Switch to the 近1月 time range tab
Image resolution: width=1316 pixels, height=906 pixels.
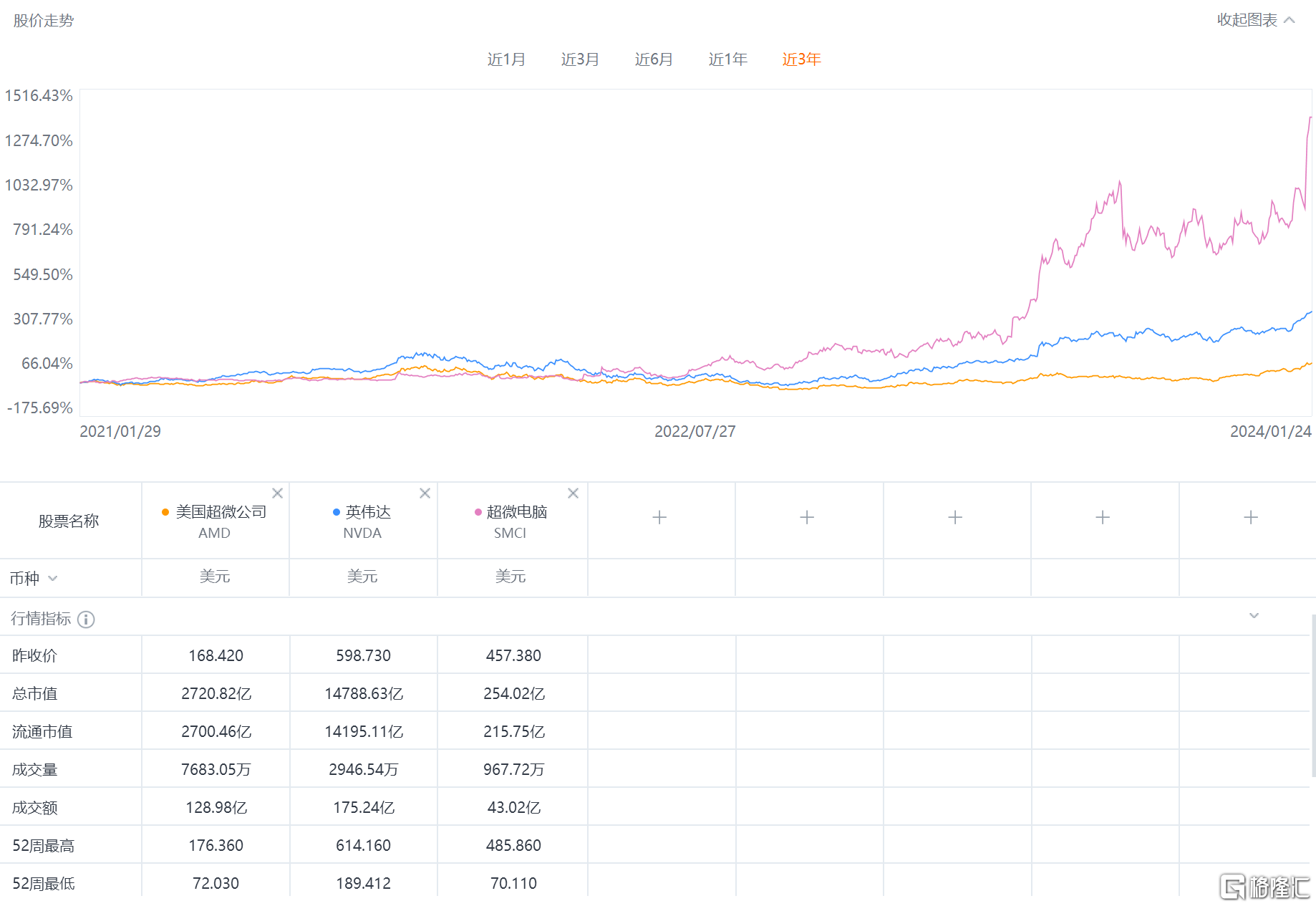(x=507, y=59)
